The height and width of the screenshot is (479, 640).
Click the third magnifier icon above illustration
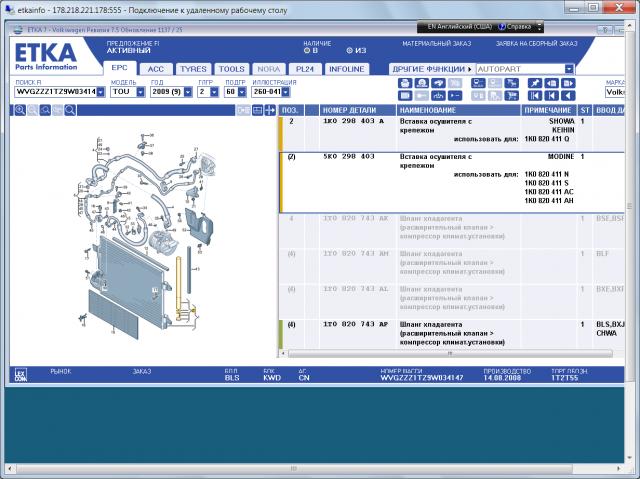(x=45, y=110)
